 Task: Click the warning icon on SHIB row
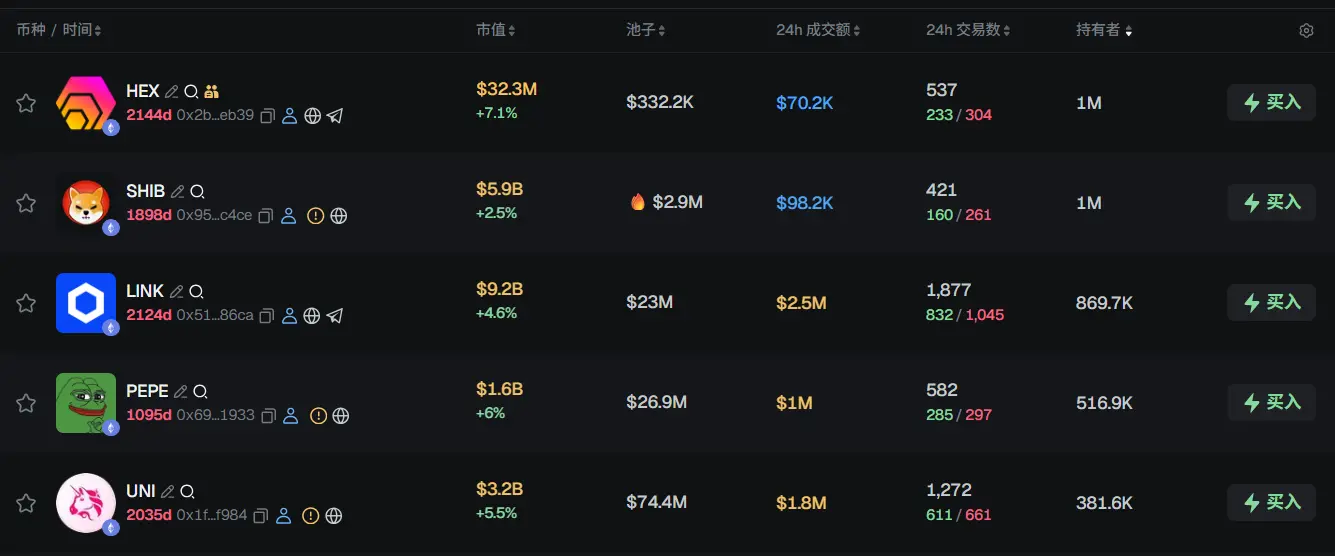tap(315, 216)
